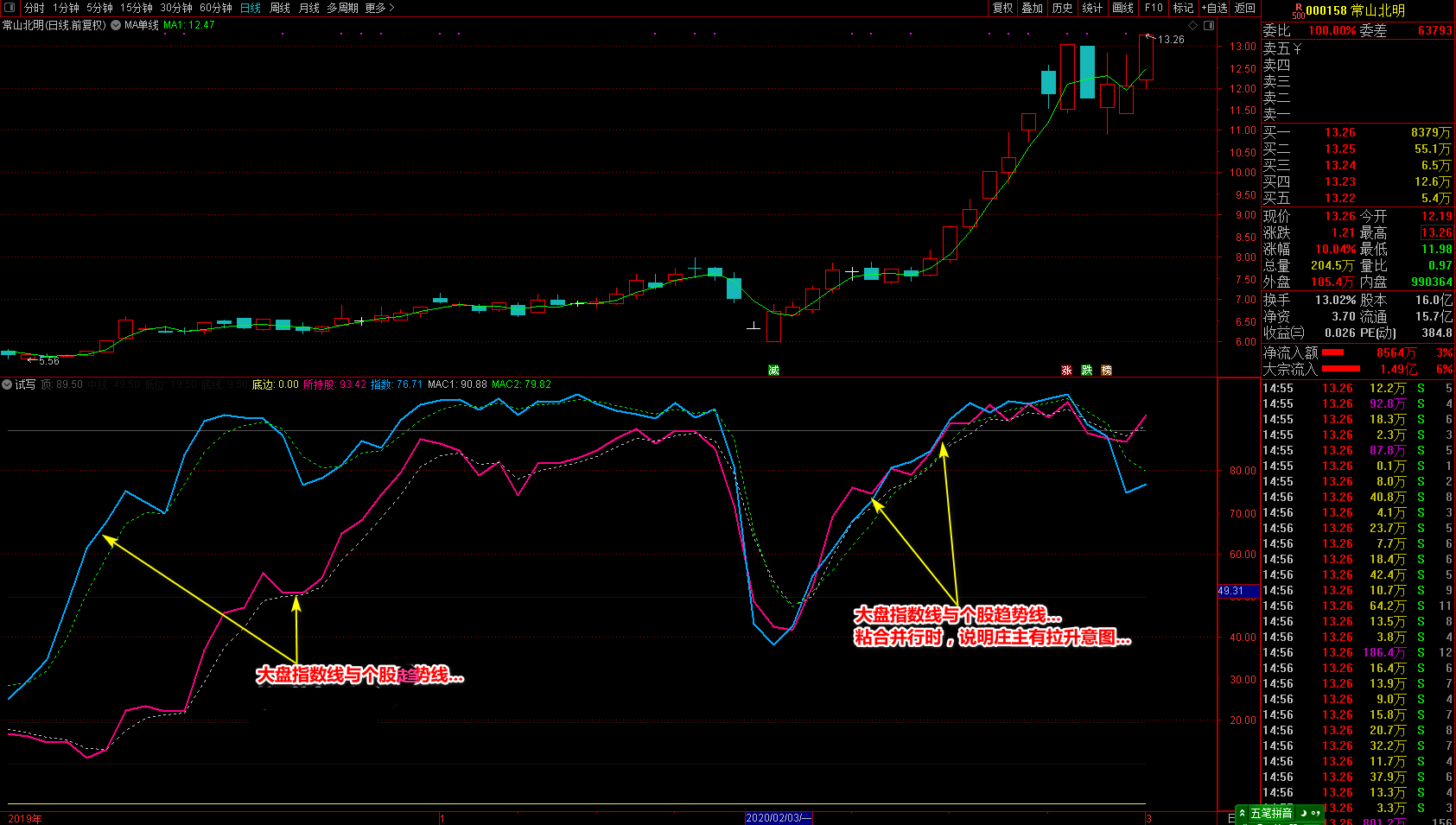Expand the 试写 indicator dropdown arrow
1456x825 pixels.
coord(7,384)
